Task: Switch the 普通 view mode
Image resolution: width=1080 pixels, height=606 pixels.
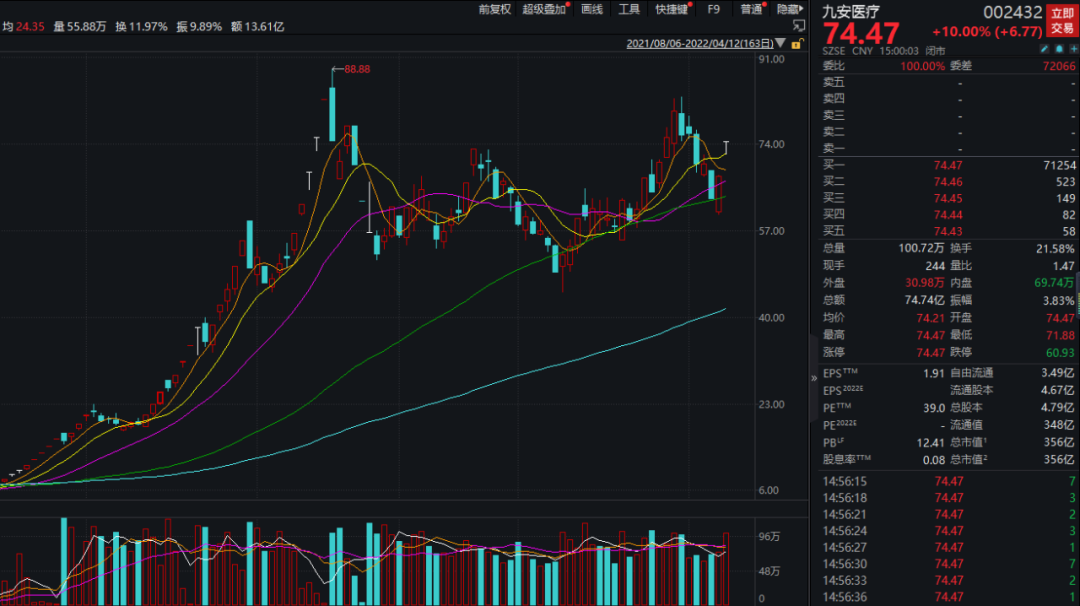Action: [750, 9]
